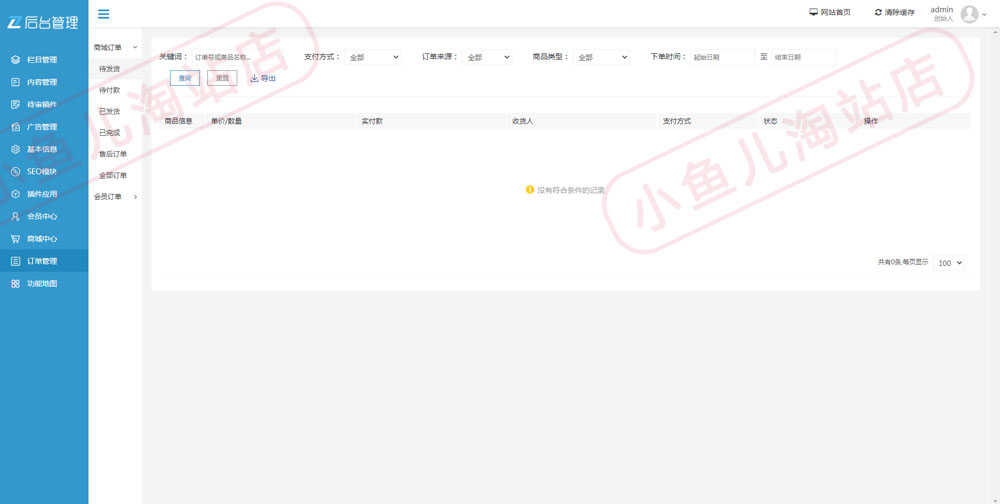
Task: Click the 状态 column header
Action: (x=770, y=121)
